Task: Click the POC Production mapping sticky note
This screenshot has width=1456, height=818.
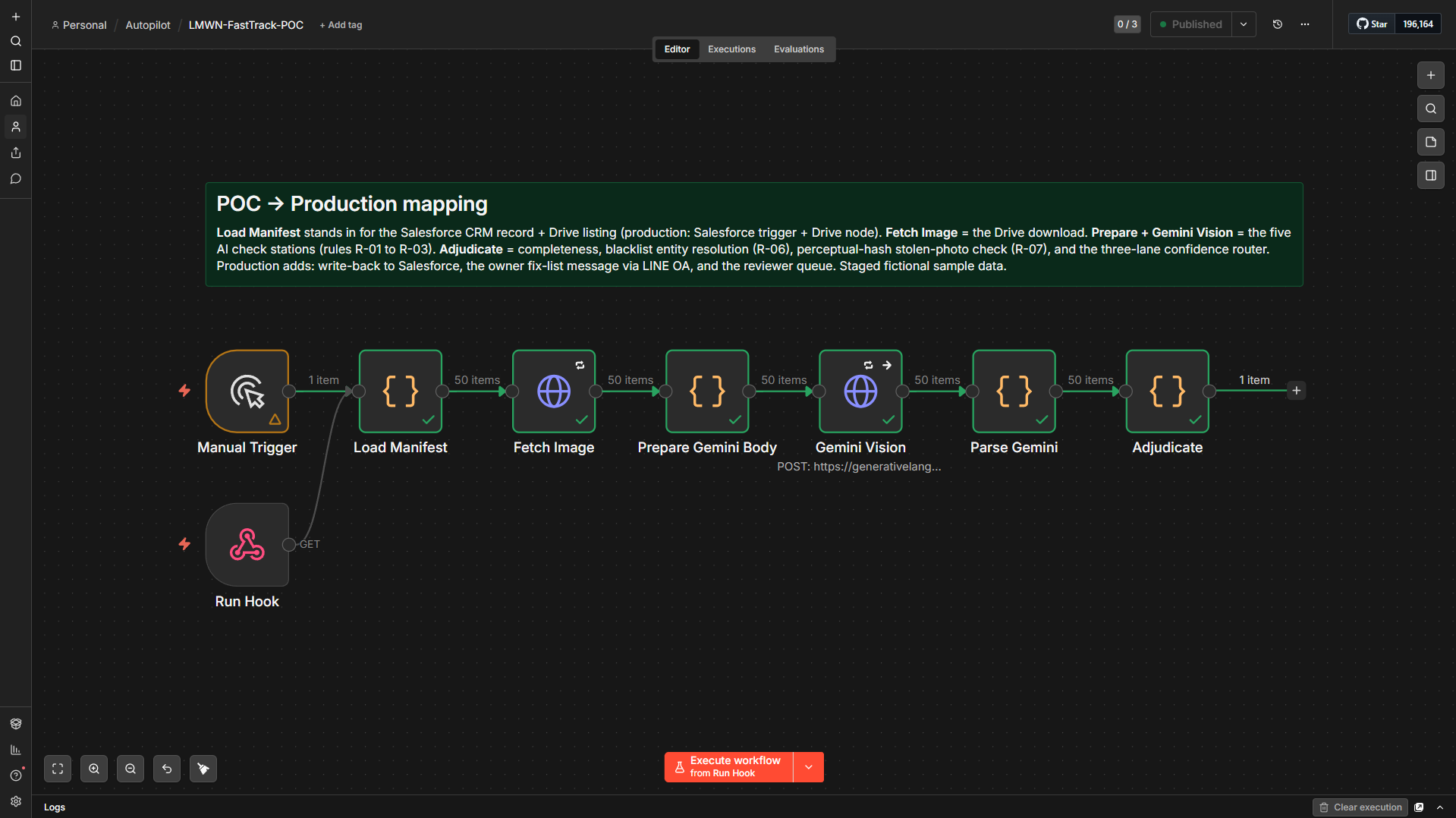Action: pos(754,234)
